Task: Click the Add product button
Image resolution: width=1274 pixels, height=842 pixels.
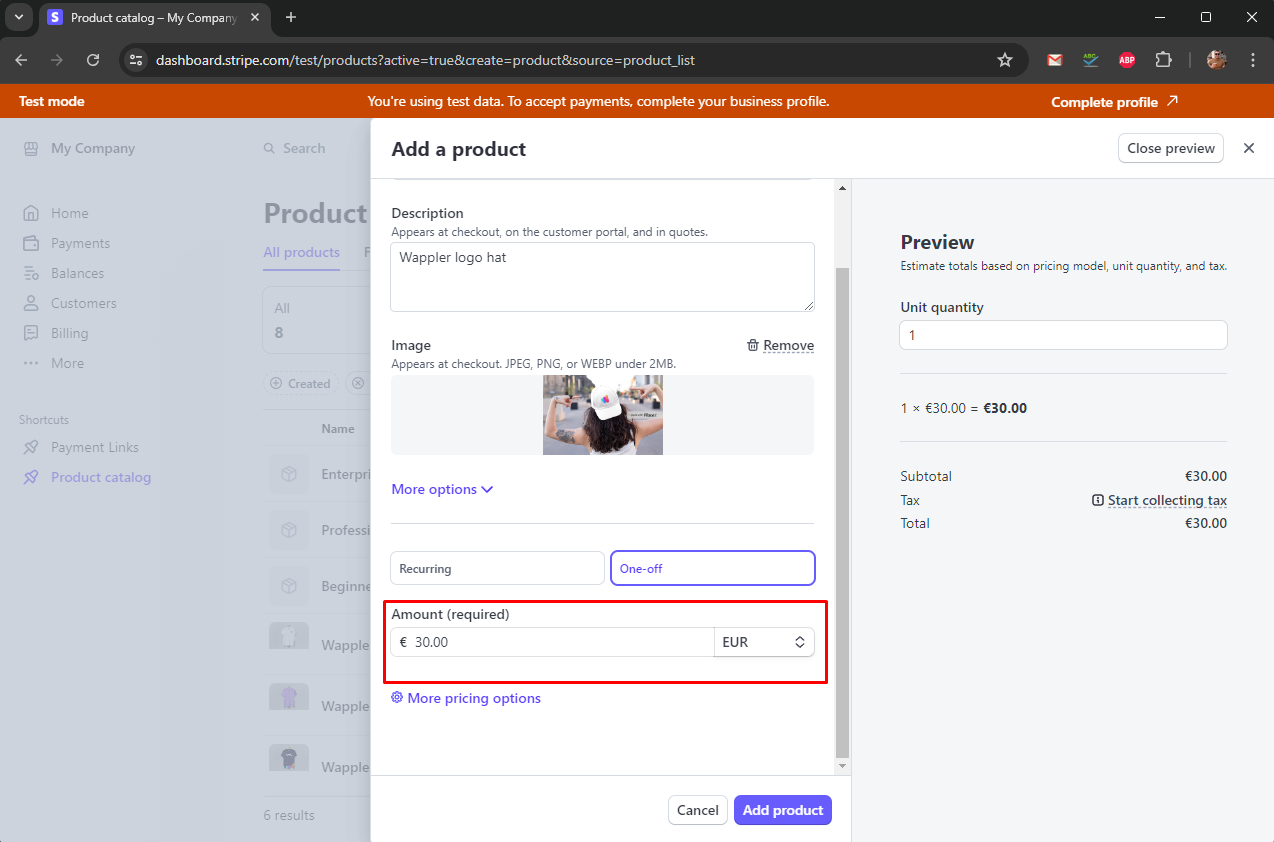Action: point(782,810)
